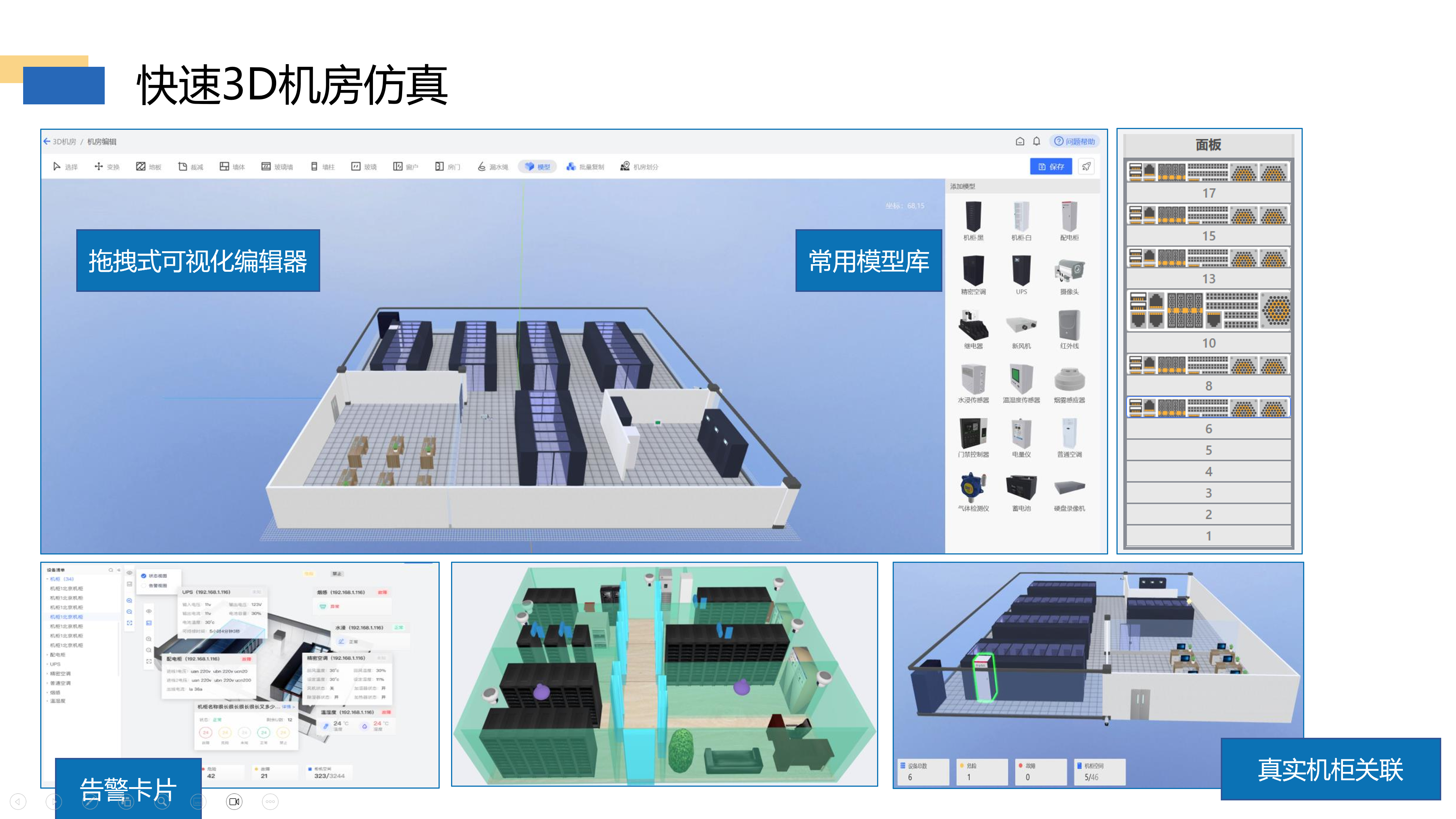
Task: Select the 状态视图 radio option
Action: pyautogui.click(x=143, y=576)
